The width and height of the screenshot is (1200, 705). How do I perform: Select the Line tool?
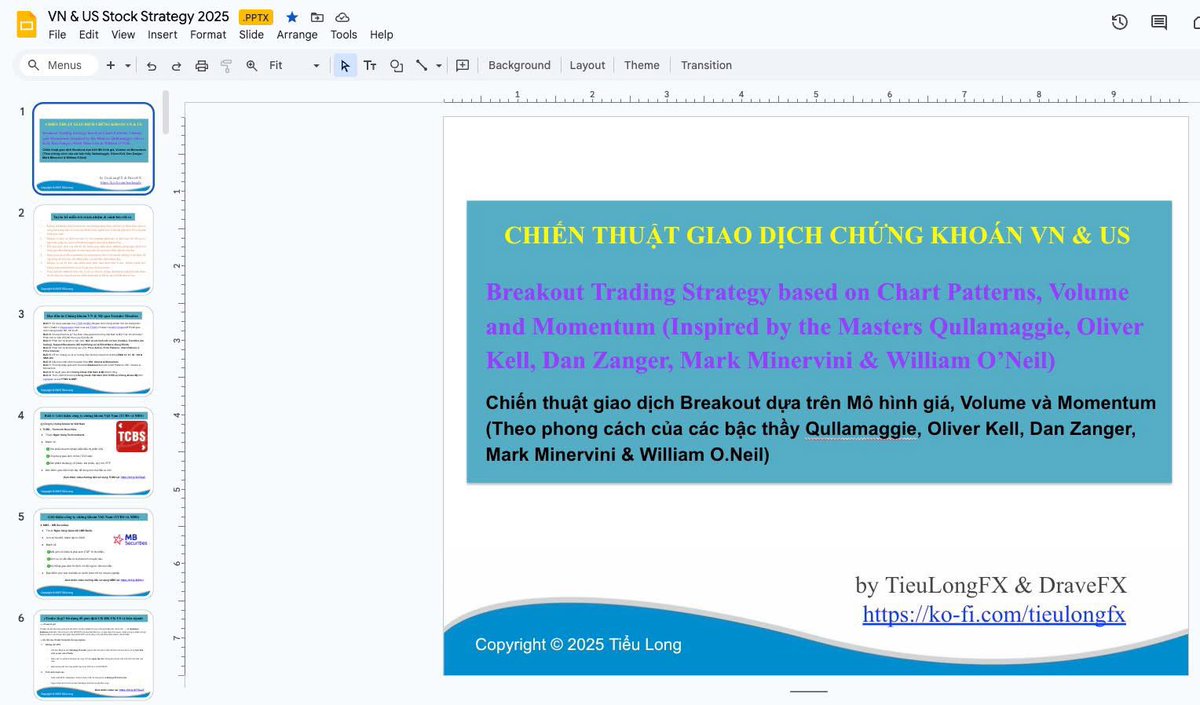(x=421, y=65)
